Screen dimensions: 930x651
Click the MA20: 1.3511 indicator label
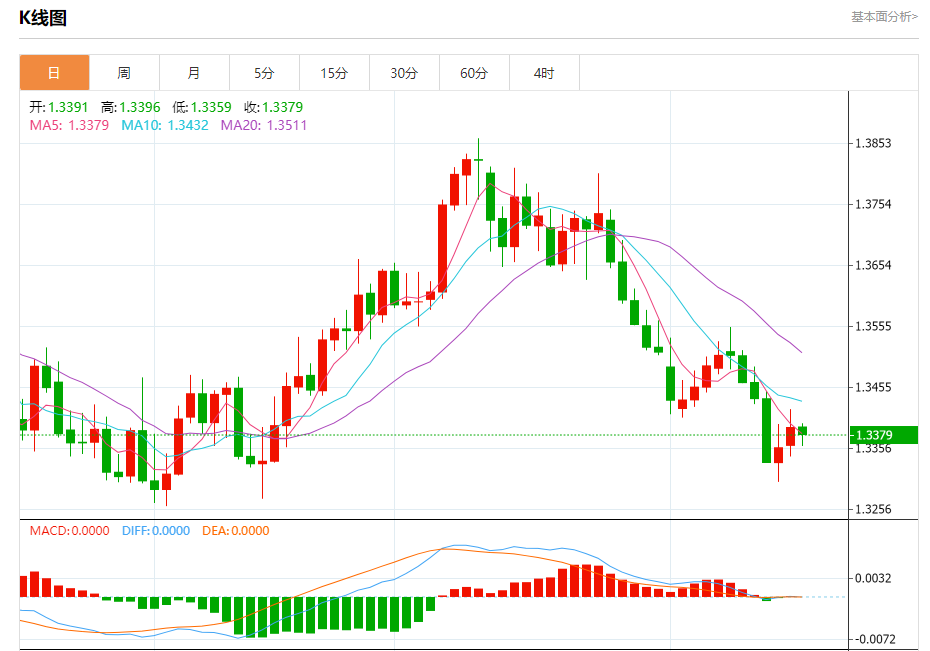(x=264, y=125)
